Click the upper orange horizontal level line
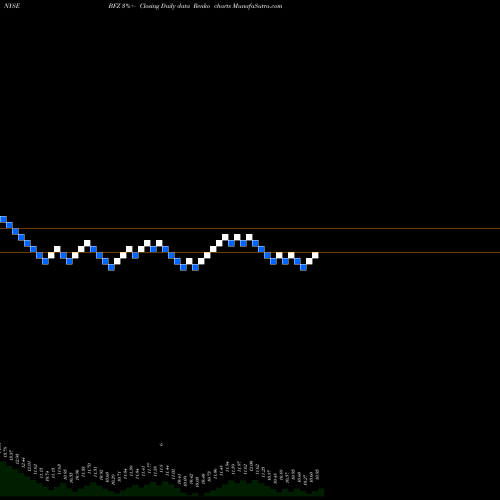Viewport: 500px width, 500px height. 250,229
